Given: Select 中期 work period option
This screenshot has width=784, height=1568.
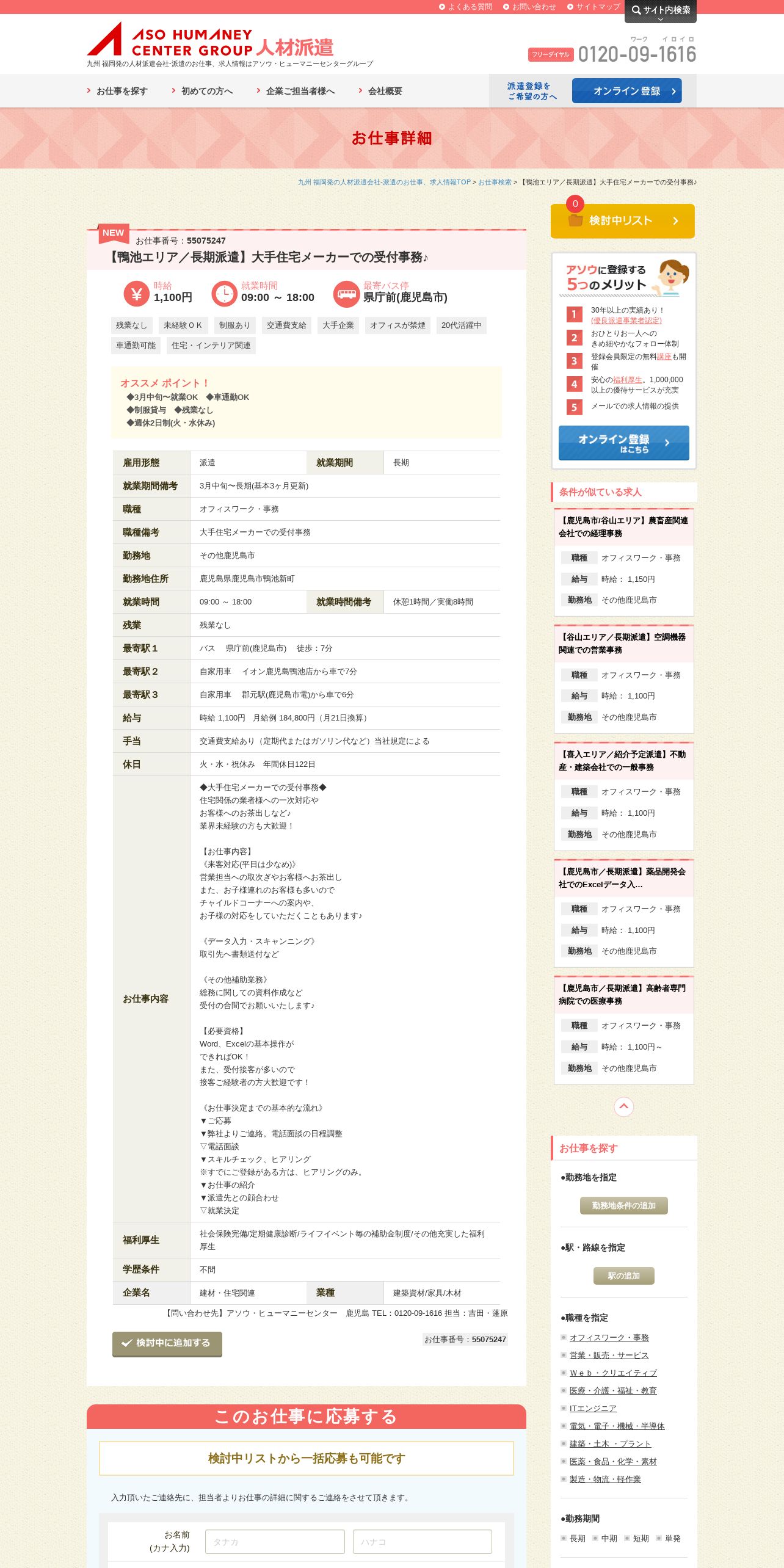Looking at the screenshot, I should pyautogui.click(x=605, y=1538).
